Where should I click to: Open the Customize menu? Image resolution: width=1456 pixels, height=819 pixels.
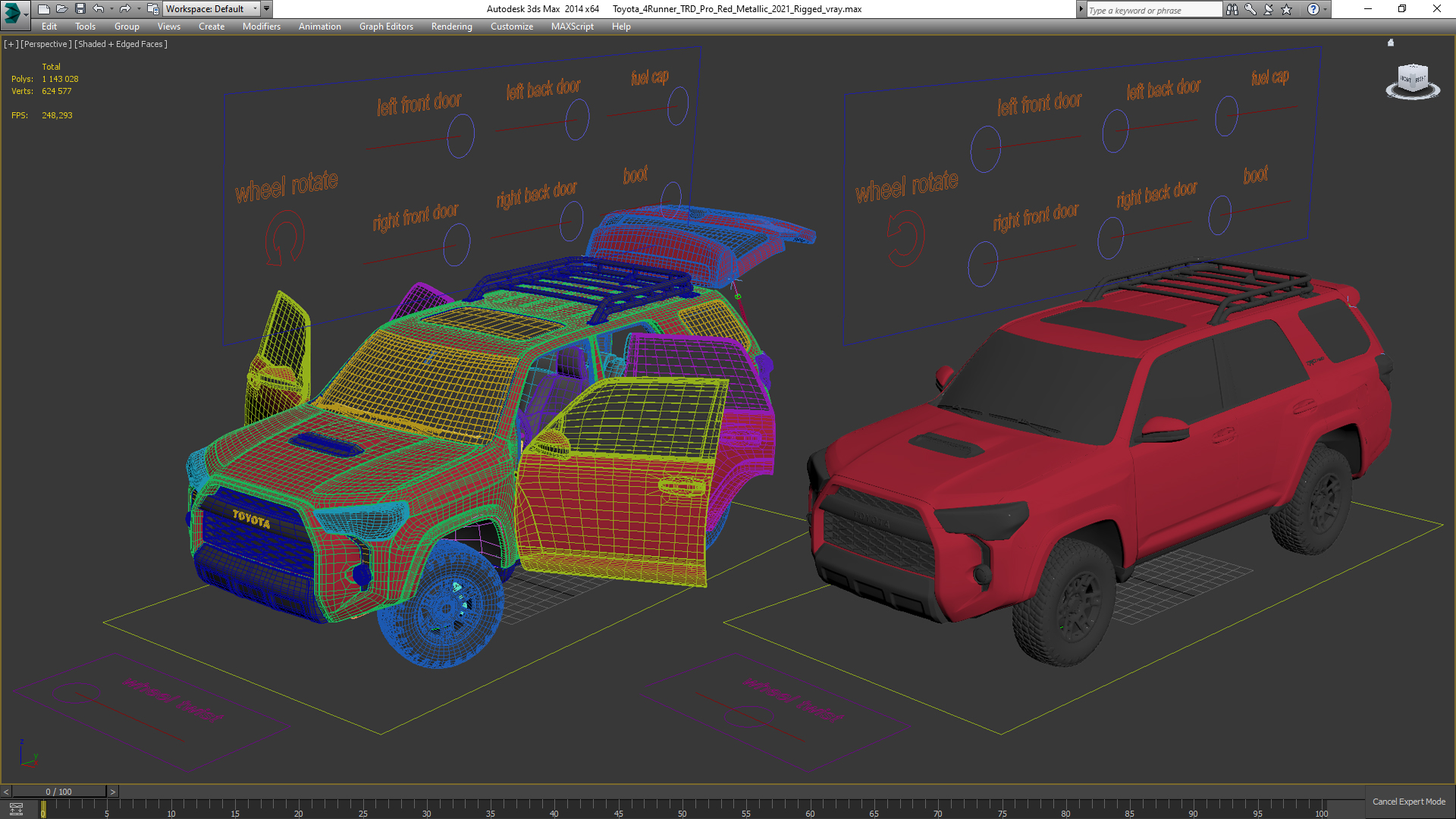(x=512, y=27)
